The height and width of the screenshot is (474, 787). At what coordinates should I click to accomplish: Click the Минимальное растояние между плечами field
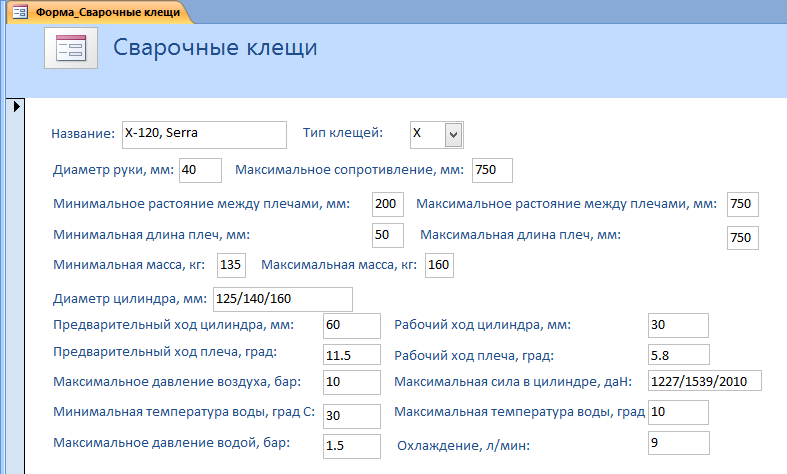[x=387, y=204]
